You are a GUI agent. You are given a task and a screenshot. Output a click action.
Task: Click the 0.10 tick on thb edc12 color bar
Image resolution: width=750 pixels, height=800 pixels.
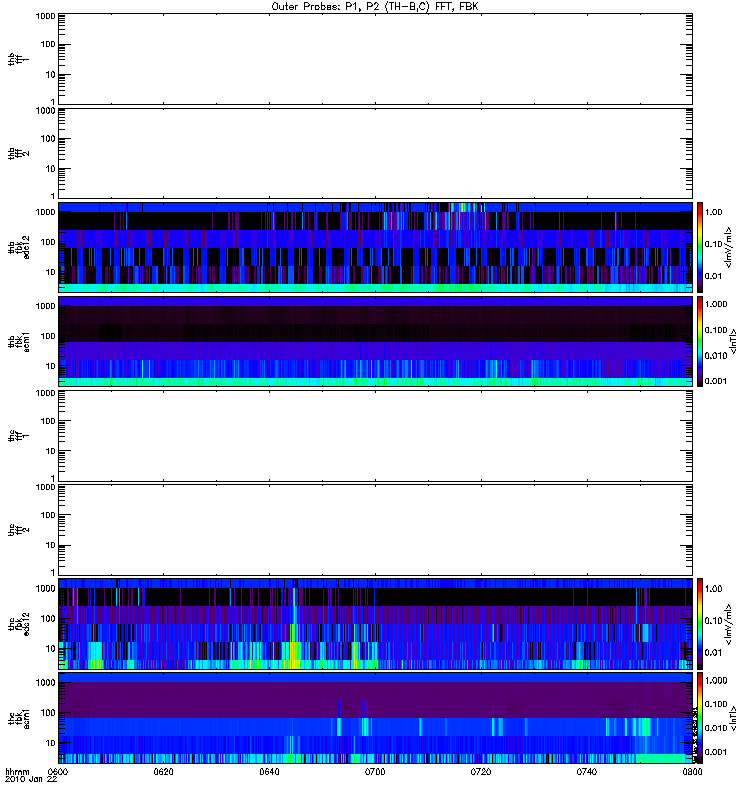[713, 244]
